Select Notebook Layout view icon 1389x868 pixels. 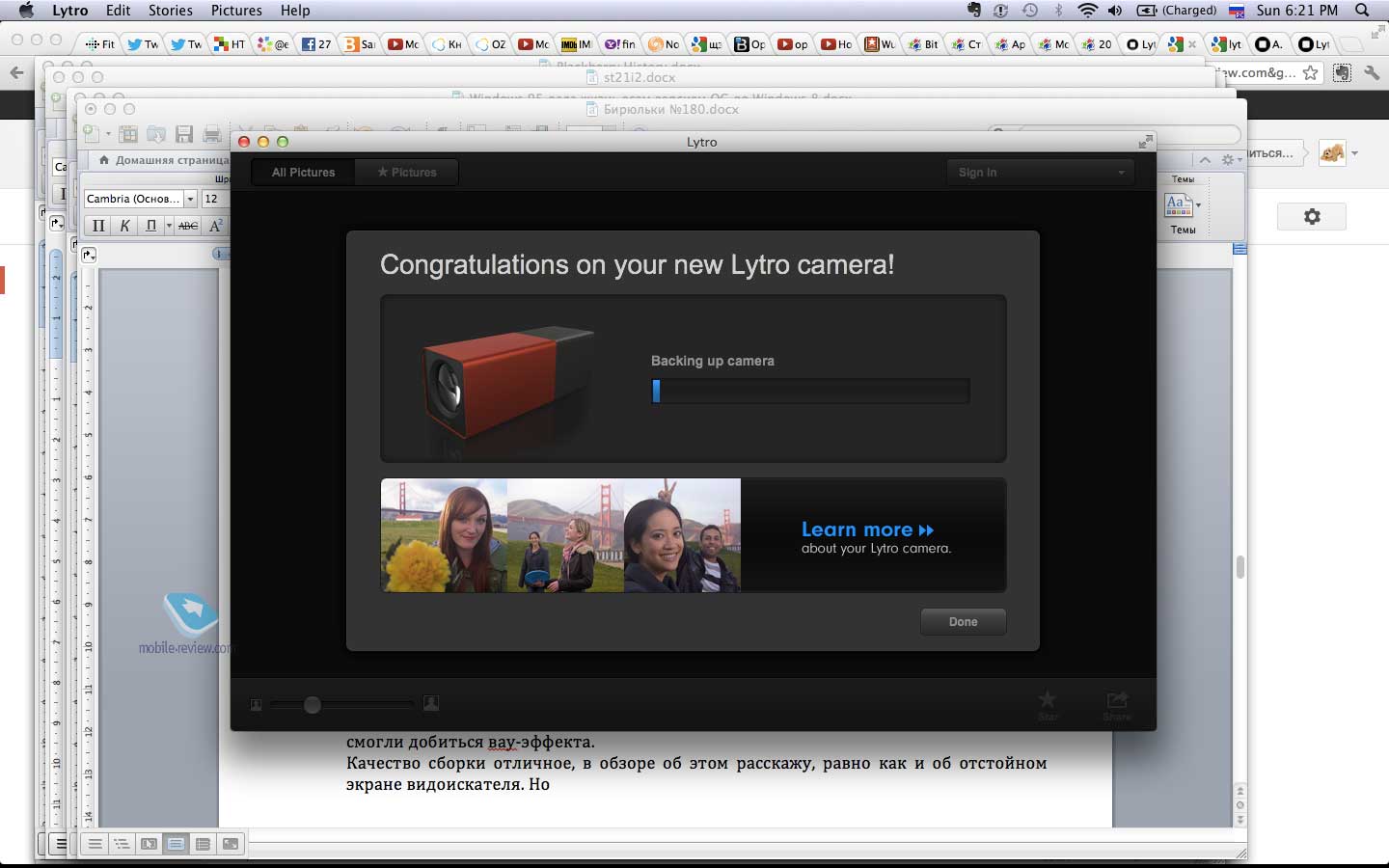tap(203, 844)
